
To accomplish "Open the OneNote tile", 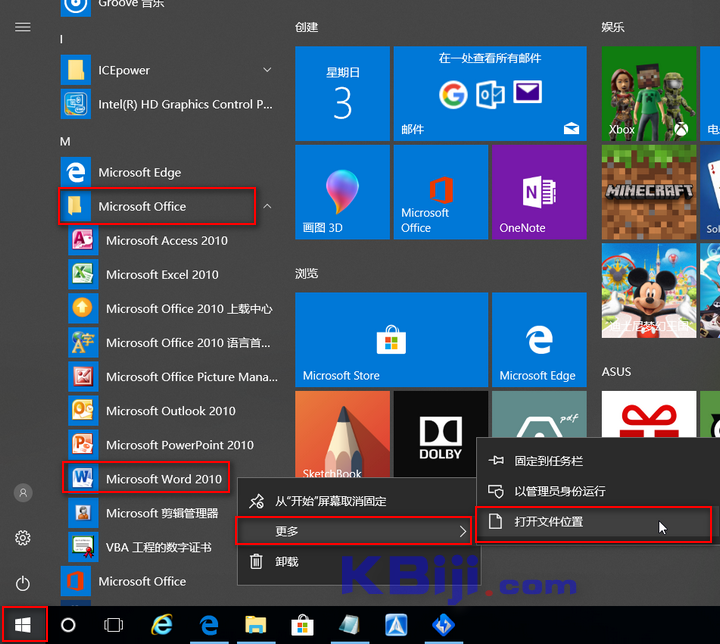I will (x=539, y=192).
